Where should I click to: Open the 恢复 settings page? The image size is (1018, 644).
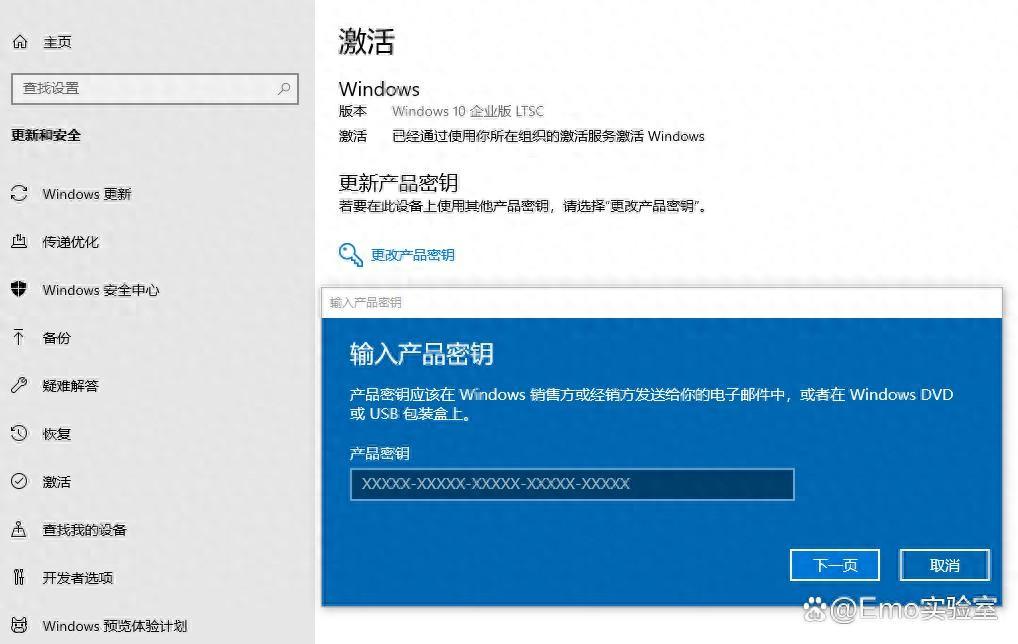(x=56, y=434)
